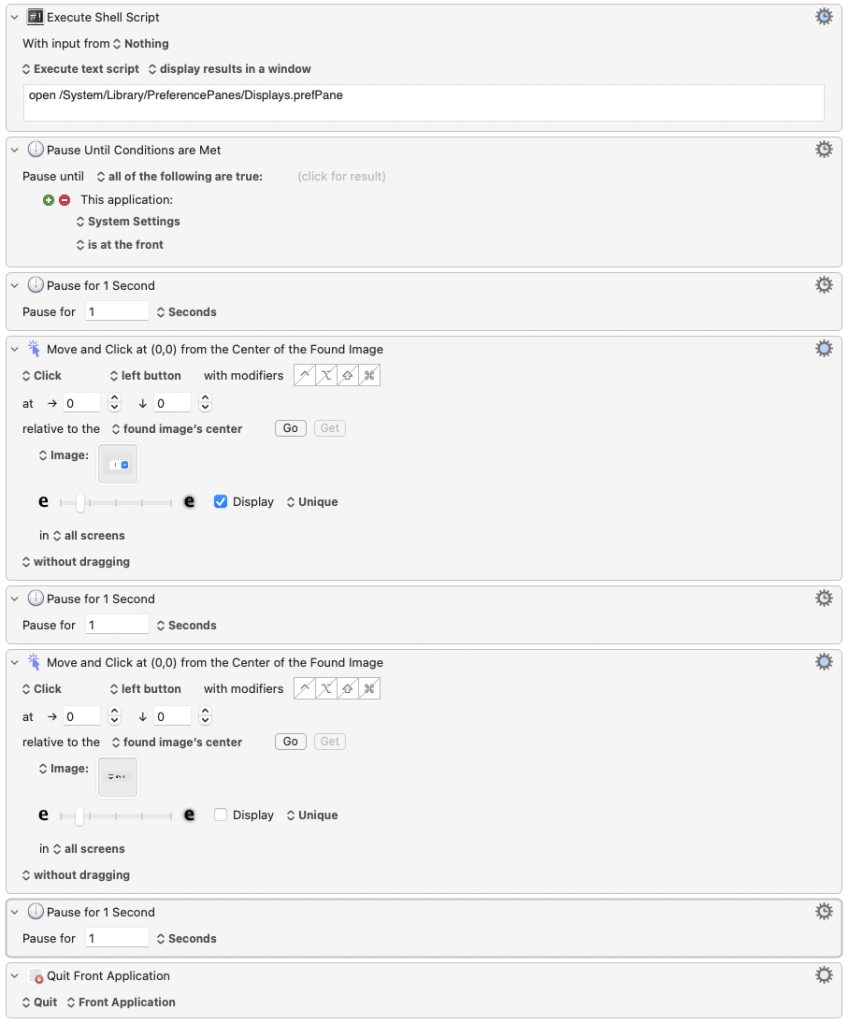Screen dimensions: 849x1024
Task: Open the 'display results in a window' dropdown
Action: 229,69
